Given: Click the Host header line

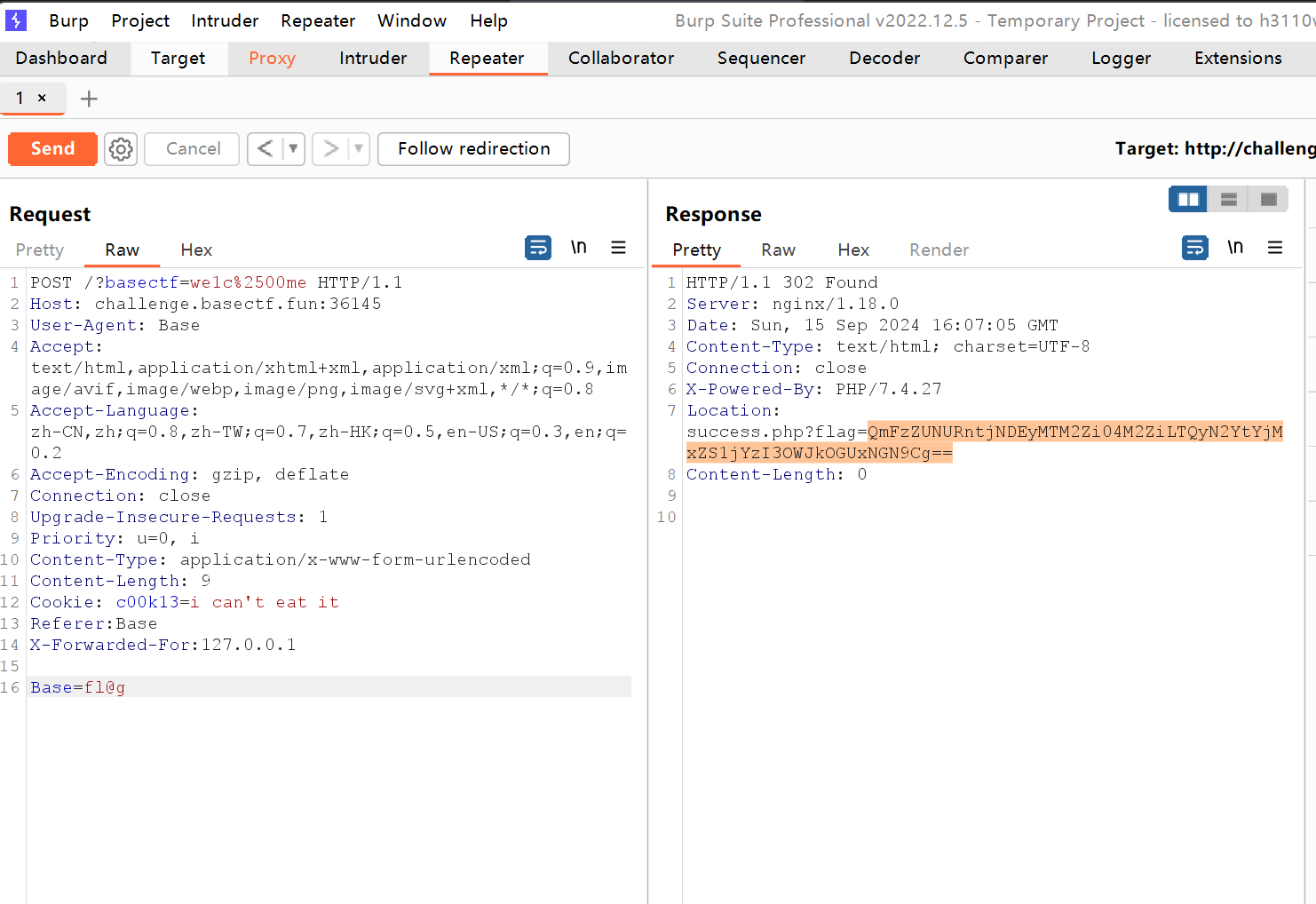Looking at the screenshot, I should [206, 304].
